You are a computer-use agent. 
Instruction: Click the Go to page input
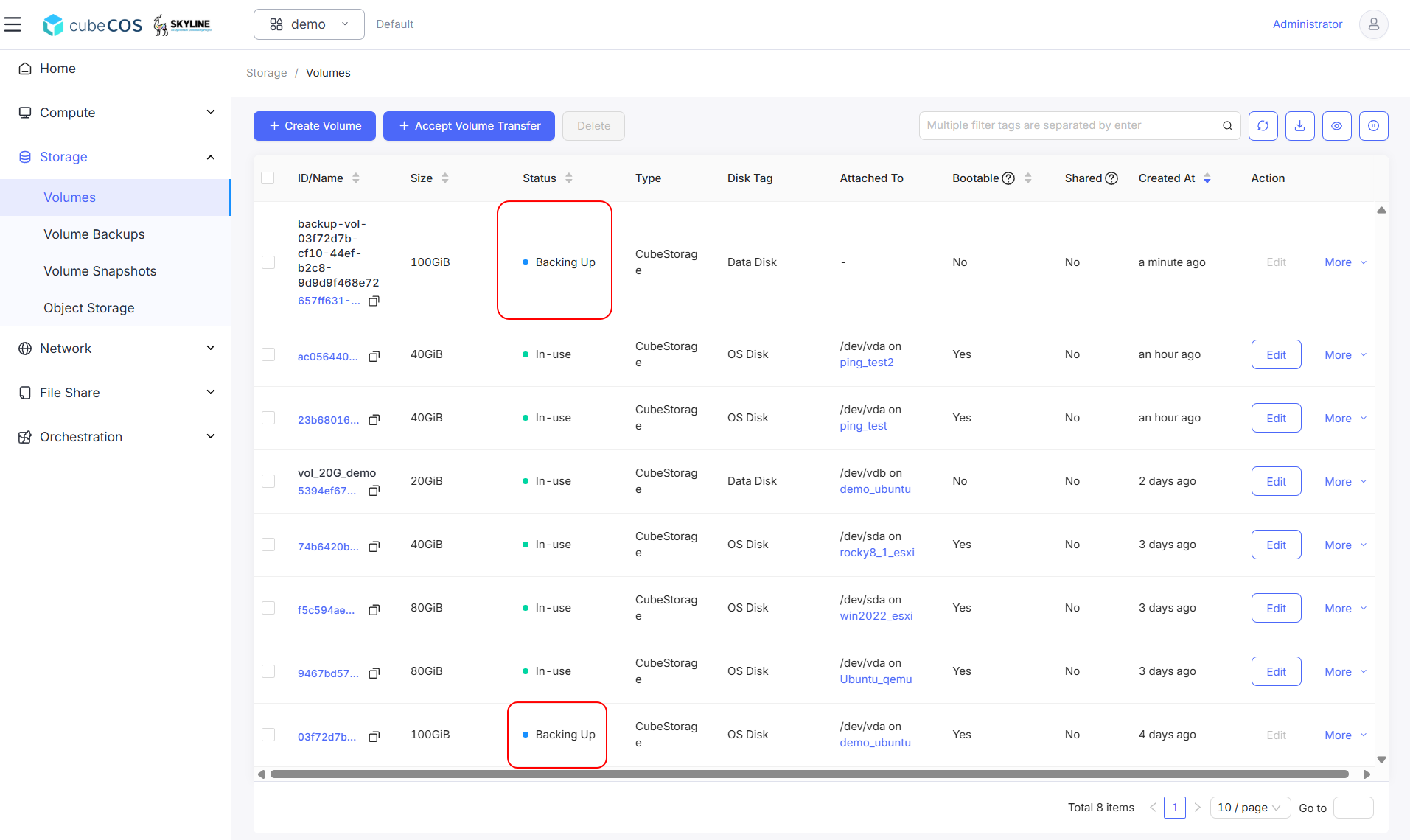(1353, 808)
